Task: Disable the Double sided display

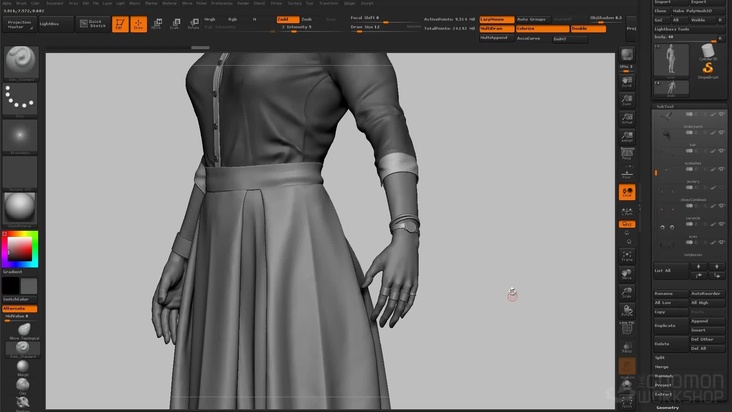Action: [587, 29]
